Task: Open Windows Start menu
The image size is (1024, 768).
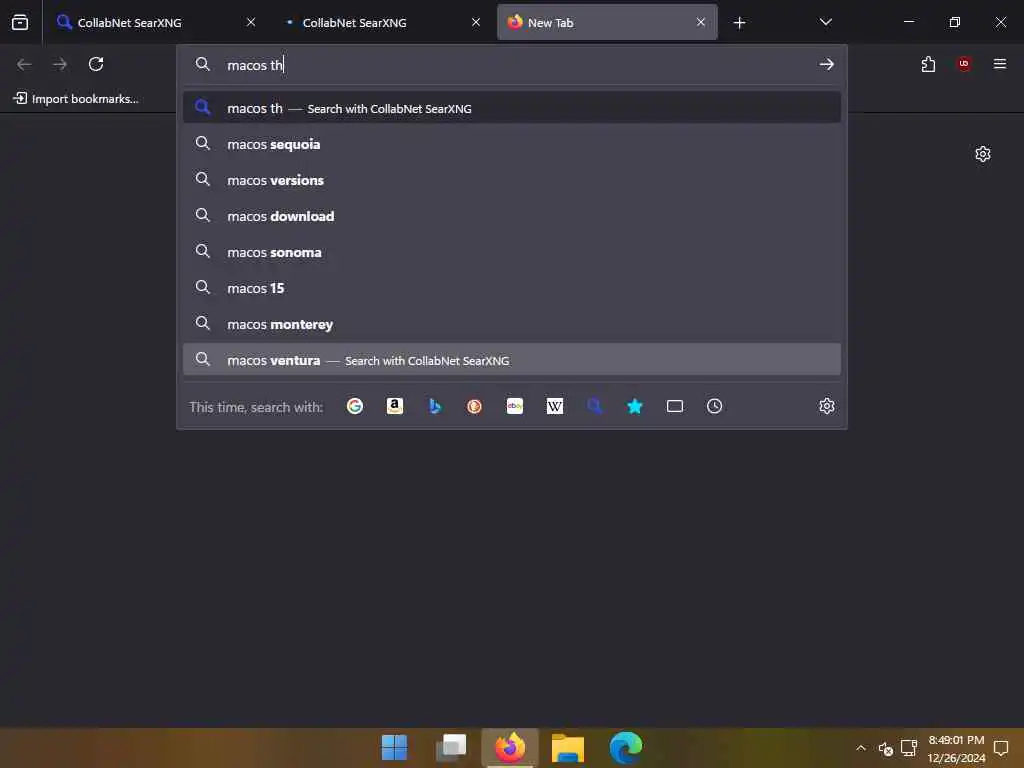Action: point(394,748)
